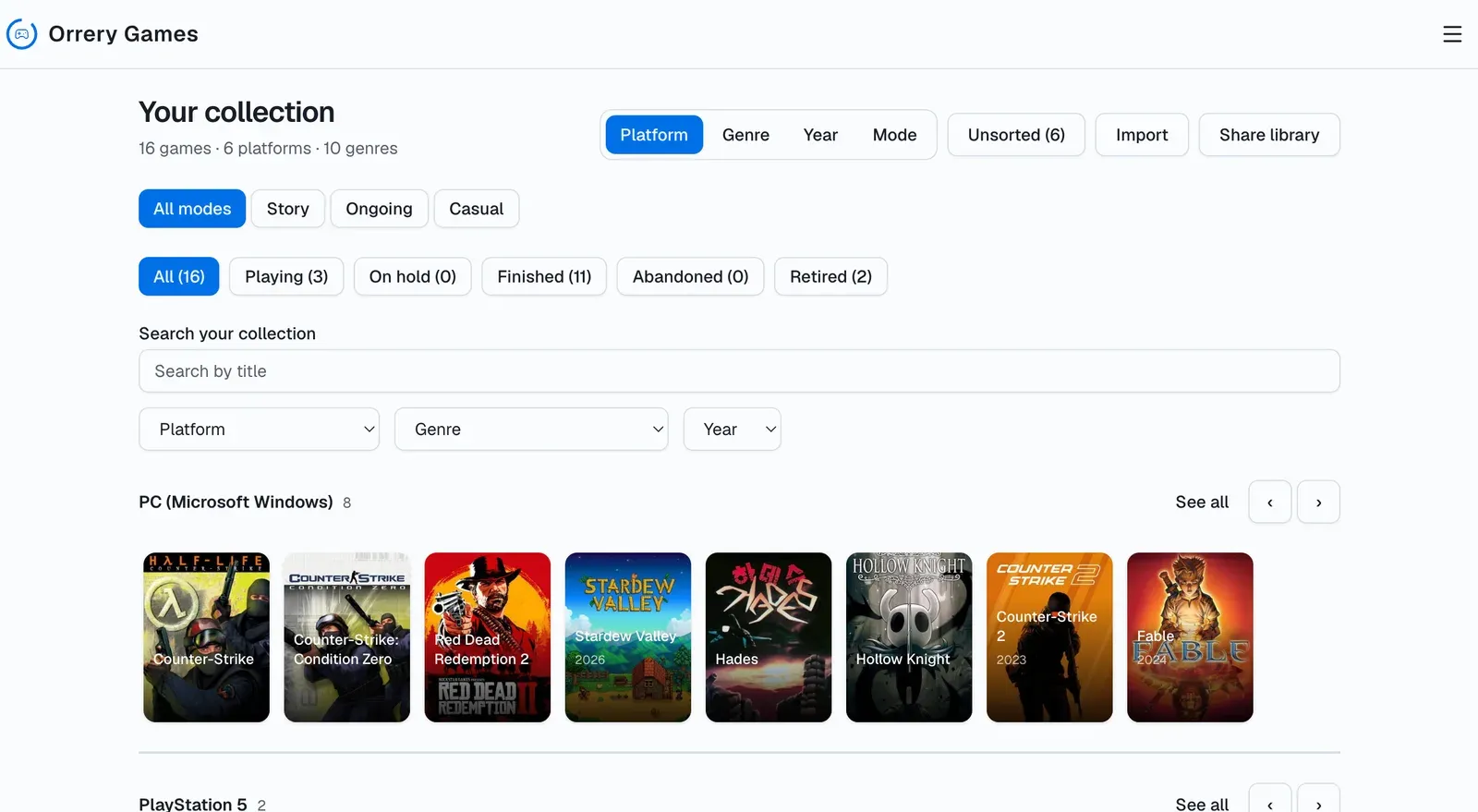1478x812 pixels.
Task: Open the Hades game cover
Action: [x=768, y=637]
